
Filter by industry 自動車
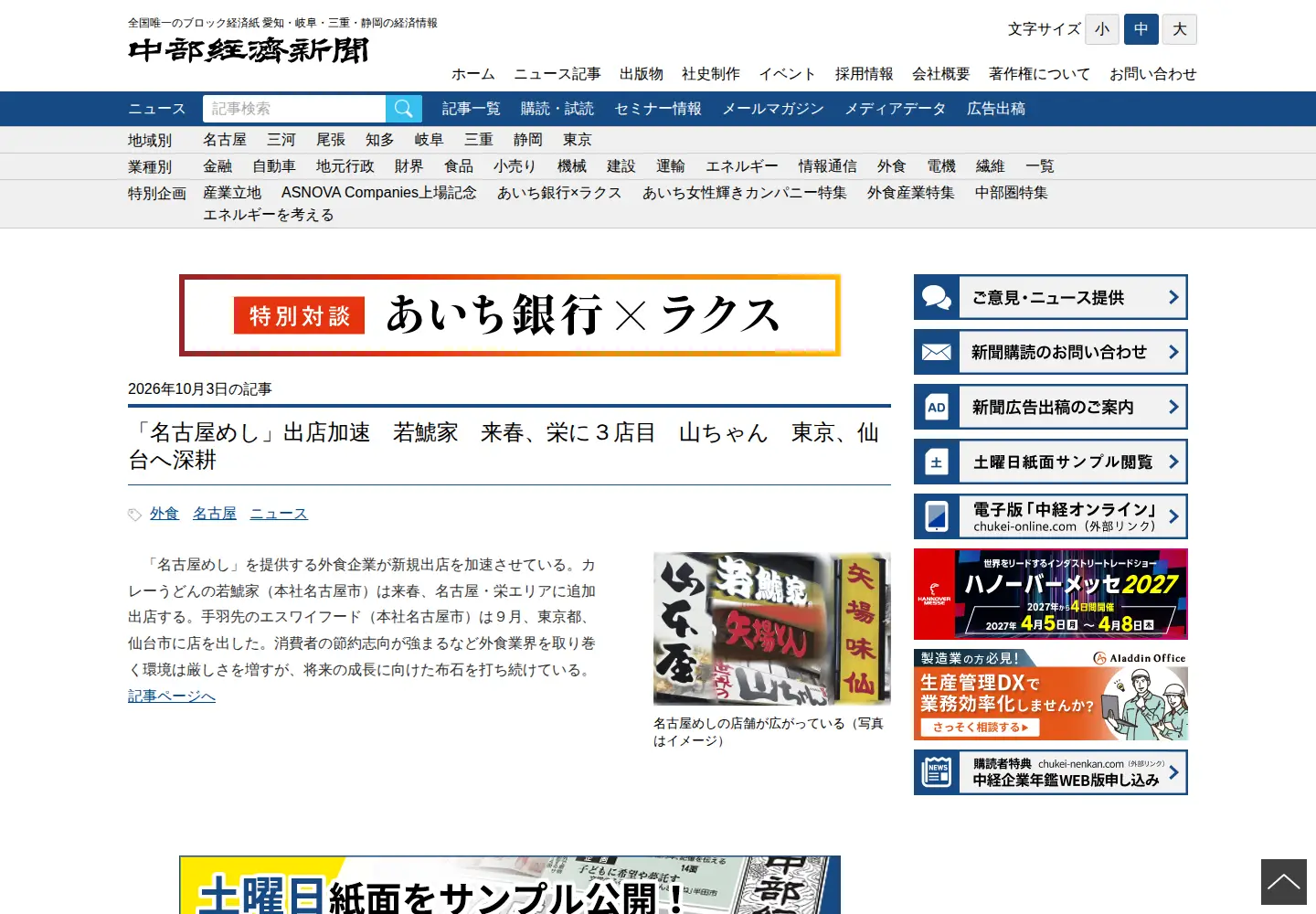click(274, 166)
